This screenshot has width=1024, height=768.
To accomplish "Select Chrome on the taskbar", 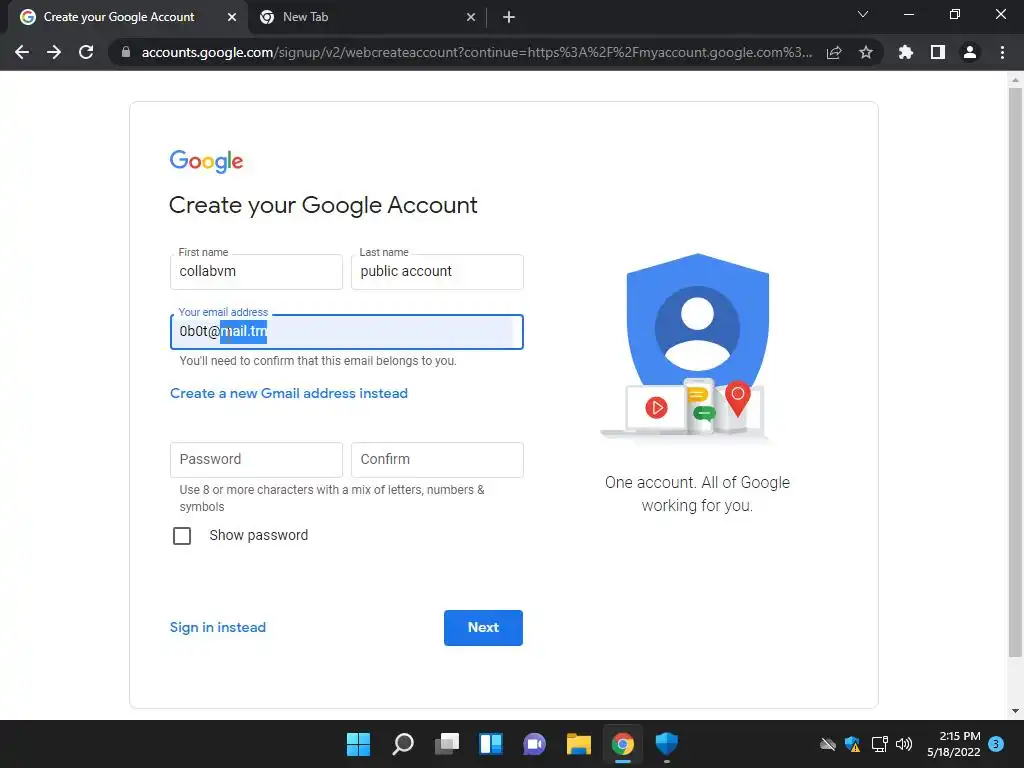I will 622,744.
